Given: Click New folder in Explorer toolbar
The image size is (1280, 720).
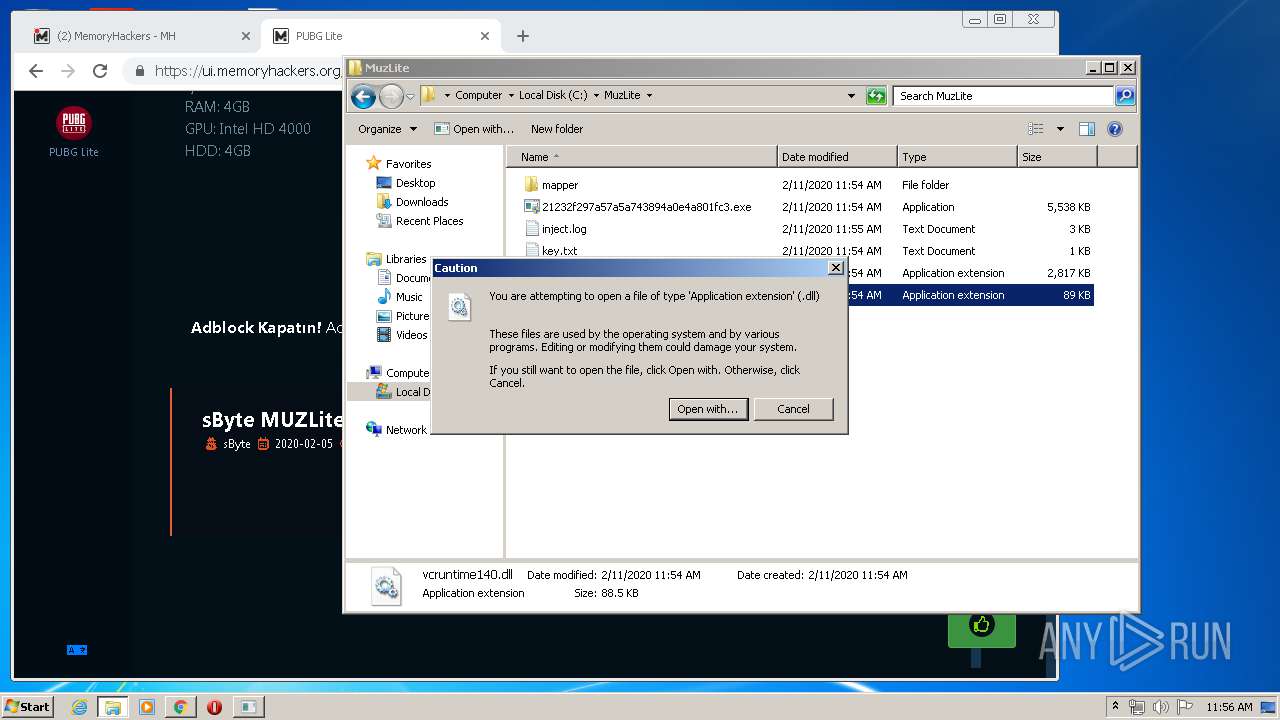Looking at the screenshot, I should (x=557, y=129).
